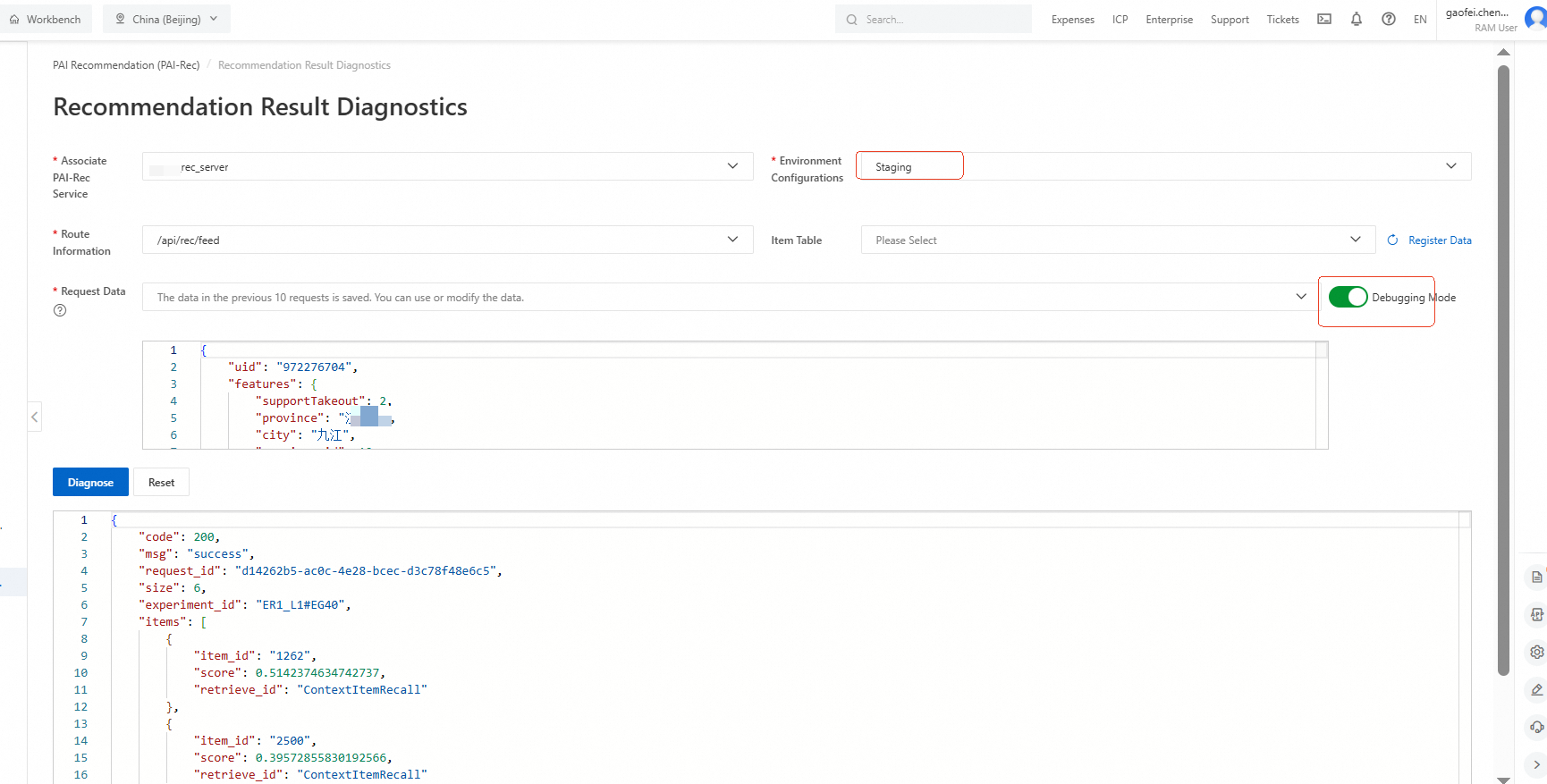Open the China (Beijing) region selector
The image size is (1547, 784).
[166, 19]
